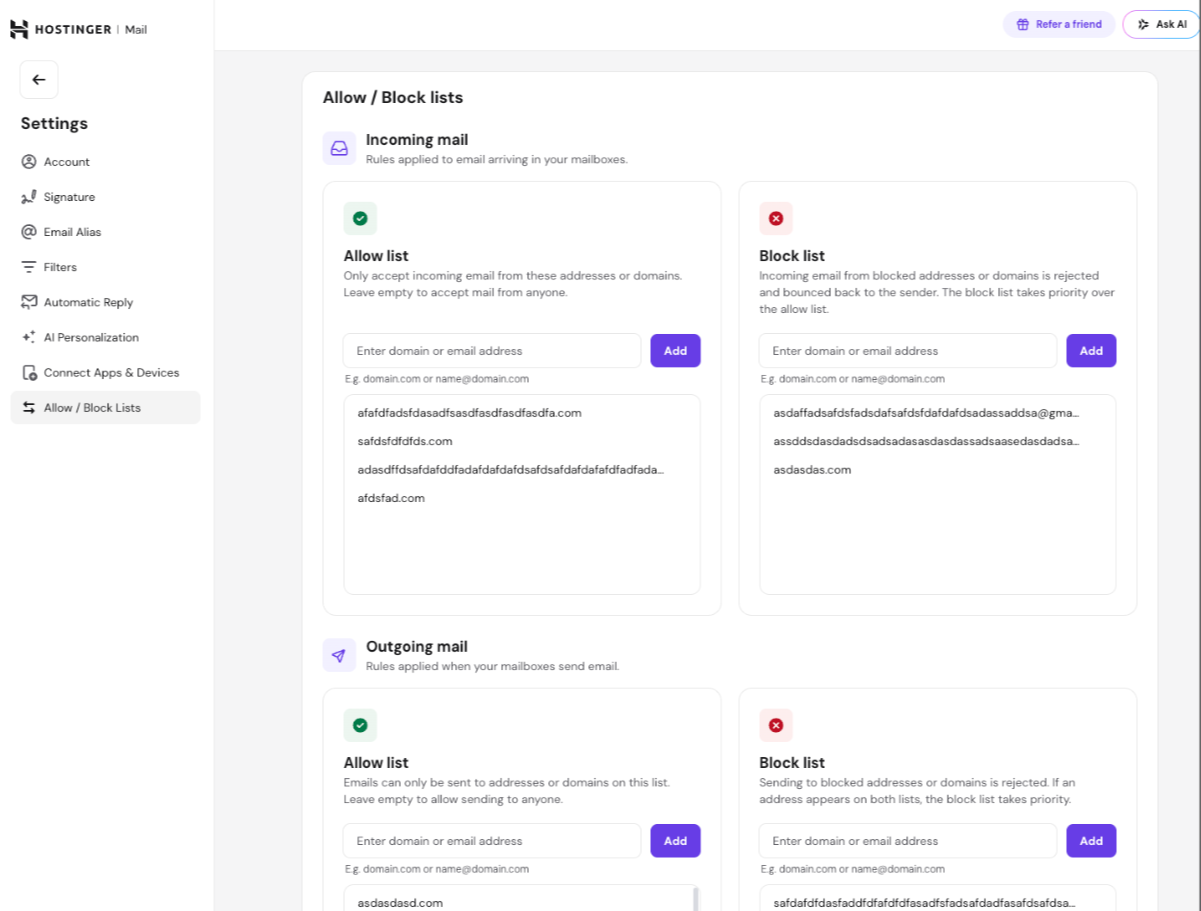Click the Email Alias @ icon
The width and height of the screenshot is (1201, 911).
pyautogui.click(x=28, y=232)
